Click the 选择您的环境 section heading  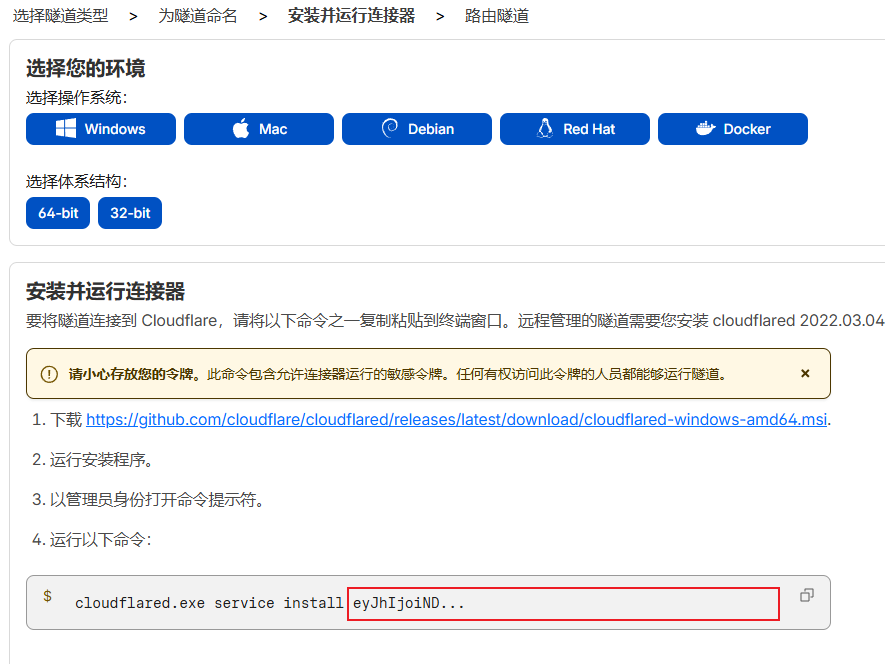coord(86,68)
